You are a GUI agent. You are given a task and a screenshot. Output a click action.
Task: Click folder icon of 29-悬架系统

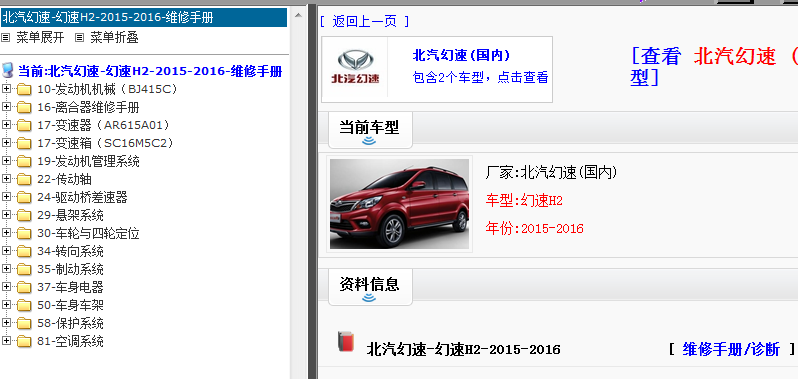pyautogui.click(x=24, y=216)
